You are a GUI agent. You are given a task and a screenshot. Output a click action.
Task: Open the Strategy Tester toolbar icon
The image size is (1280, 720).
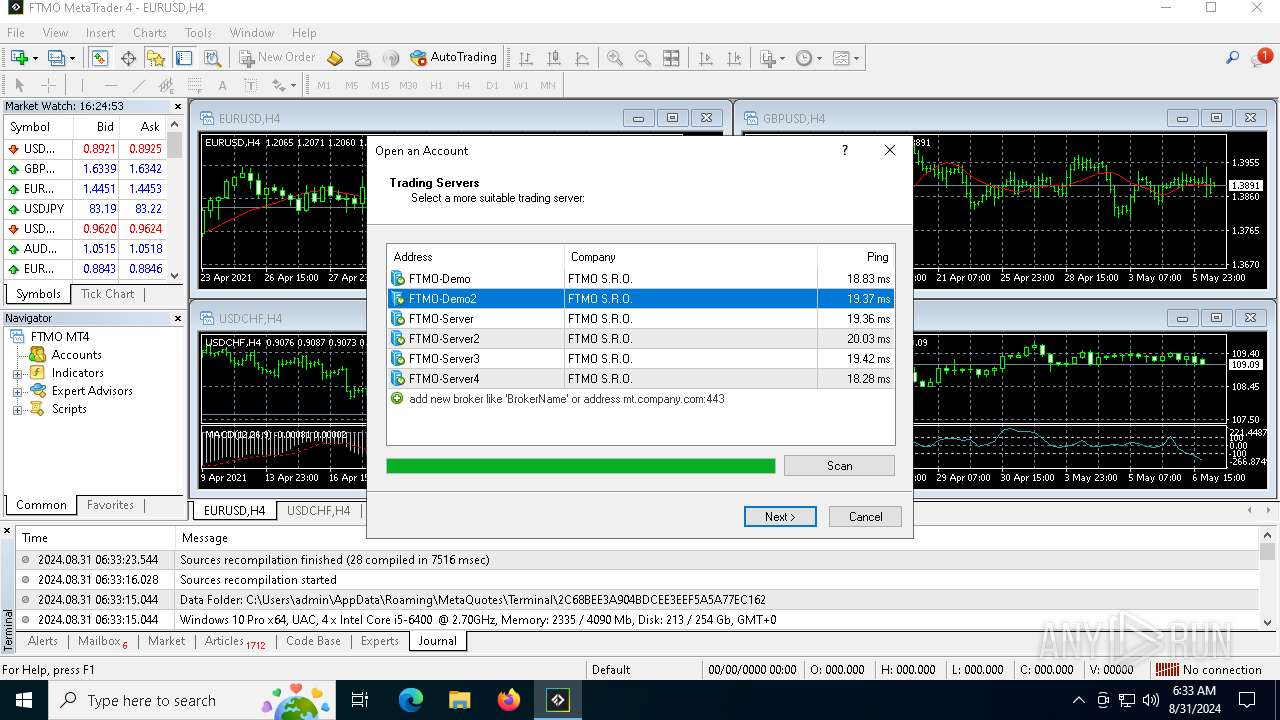point(212,58)
